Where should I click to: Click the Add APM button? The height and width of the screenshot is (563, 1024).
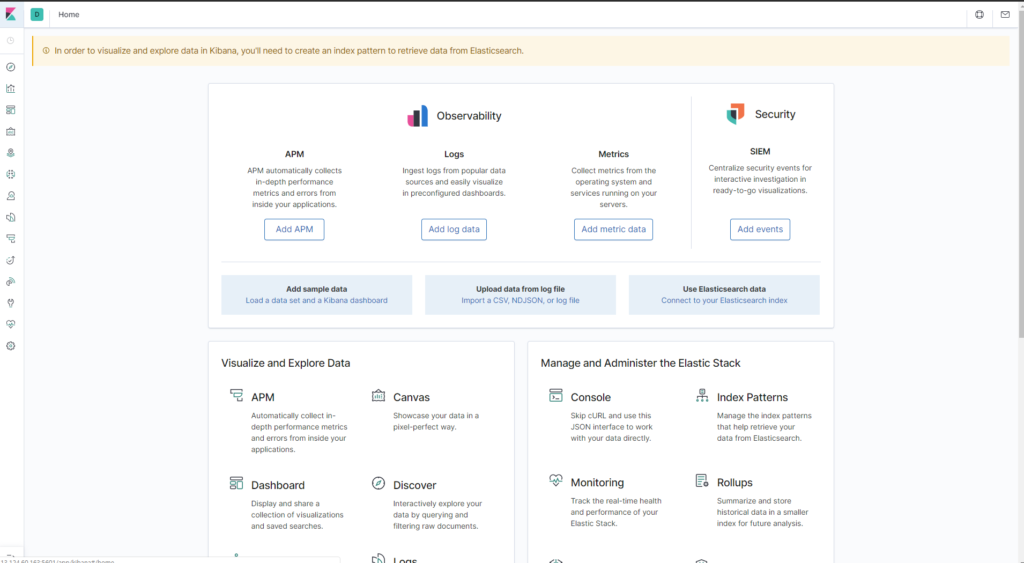[x=294, y=229]
